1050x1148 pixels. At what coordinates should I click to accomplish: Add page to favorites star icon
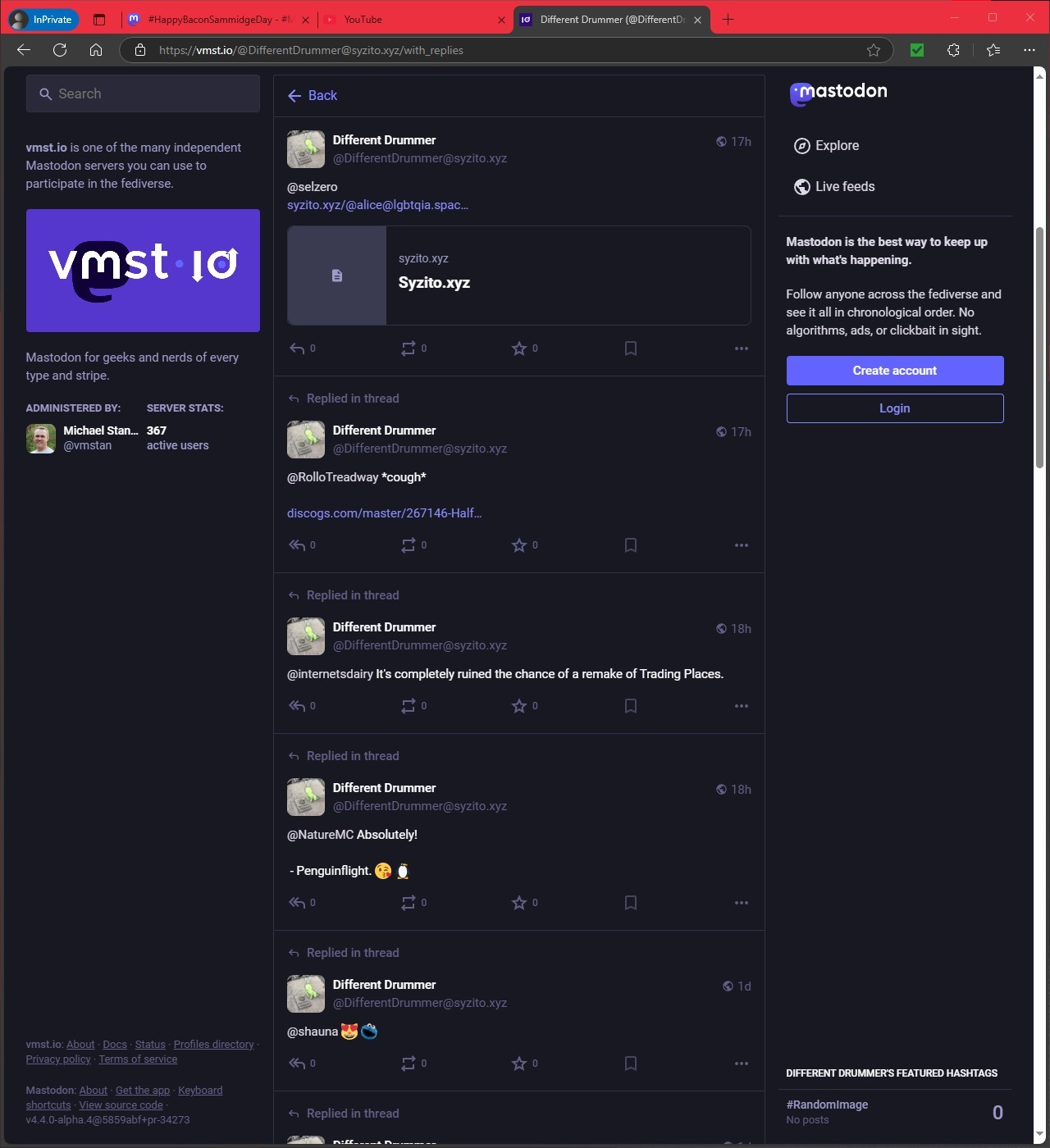[x=874, y=50]
